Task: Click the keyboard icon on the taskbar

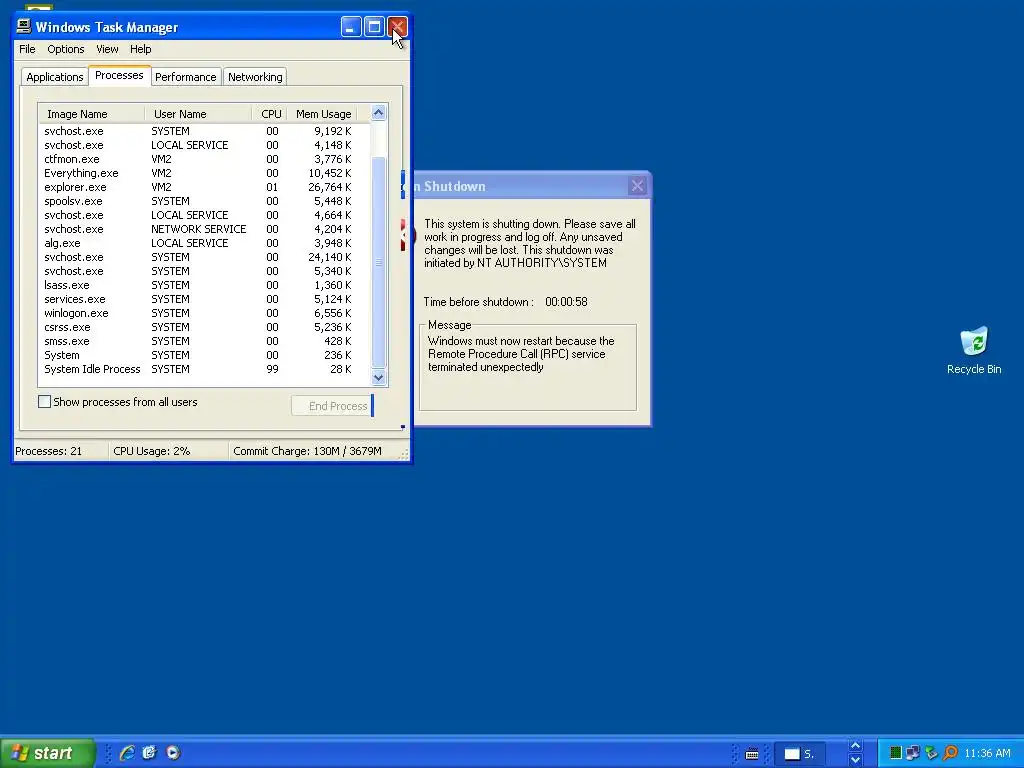Action: click(x=752, y=754)
